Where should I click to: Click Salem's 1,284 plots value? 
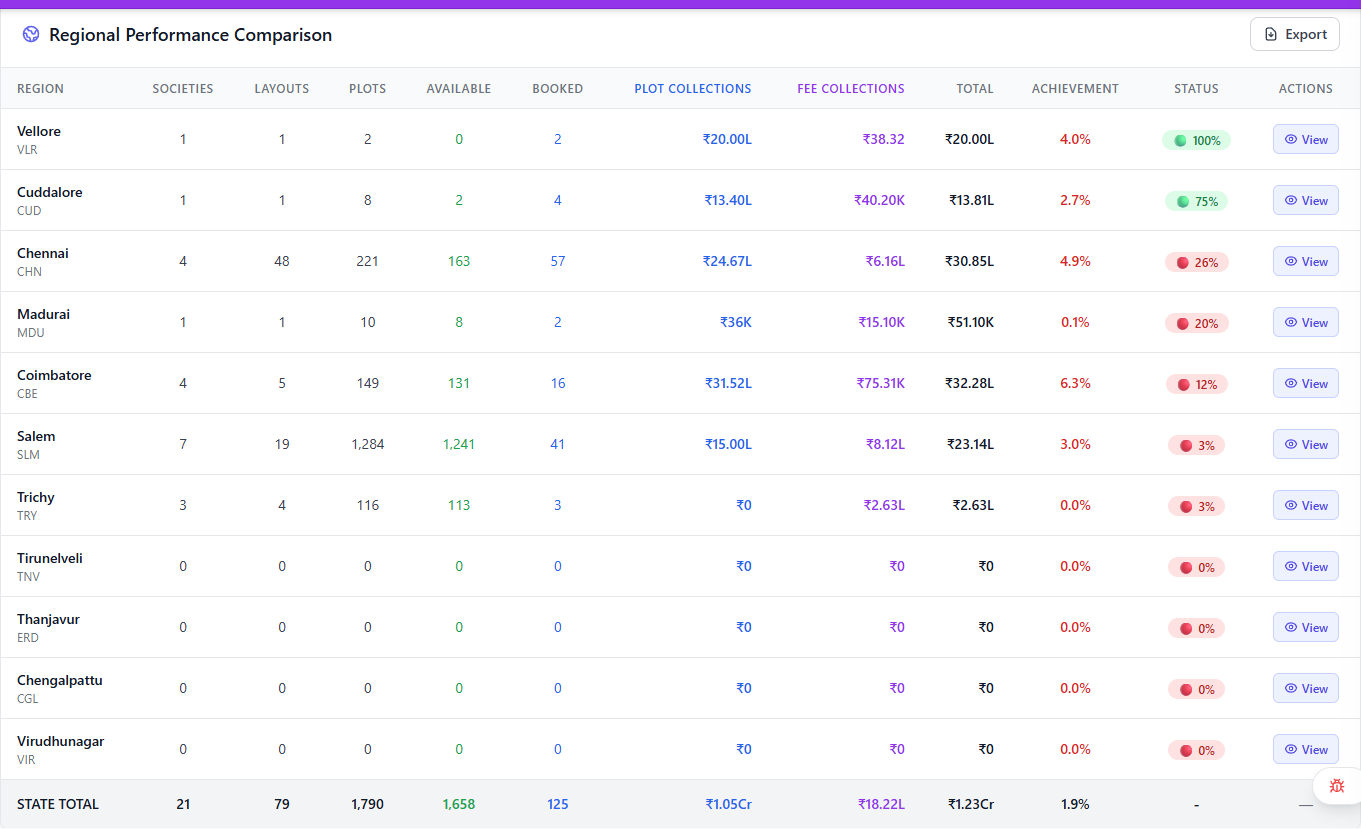pos(368,445)
